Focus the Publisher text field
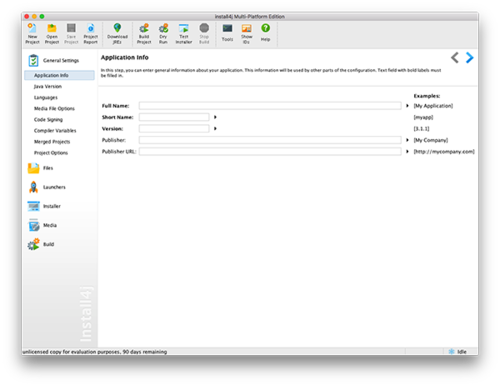Viewport: 500px width, 386px height. pyautogui.click(x=270, y=140)
